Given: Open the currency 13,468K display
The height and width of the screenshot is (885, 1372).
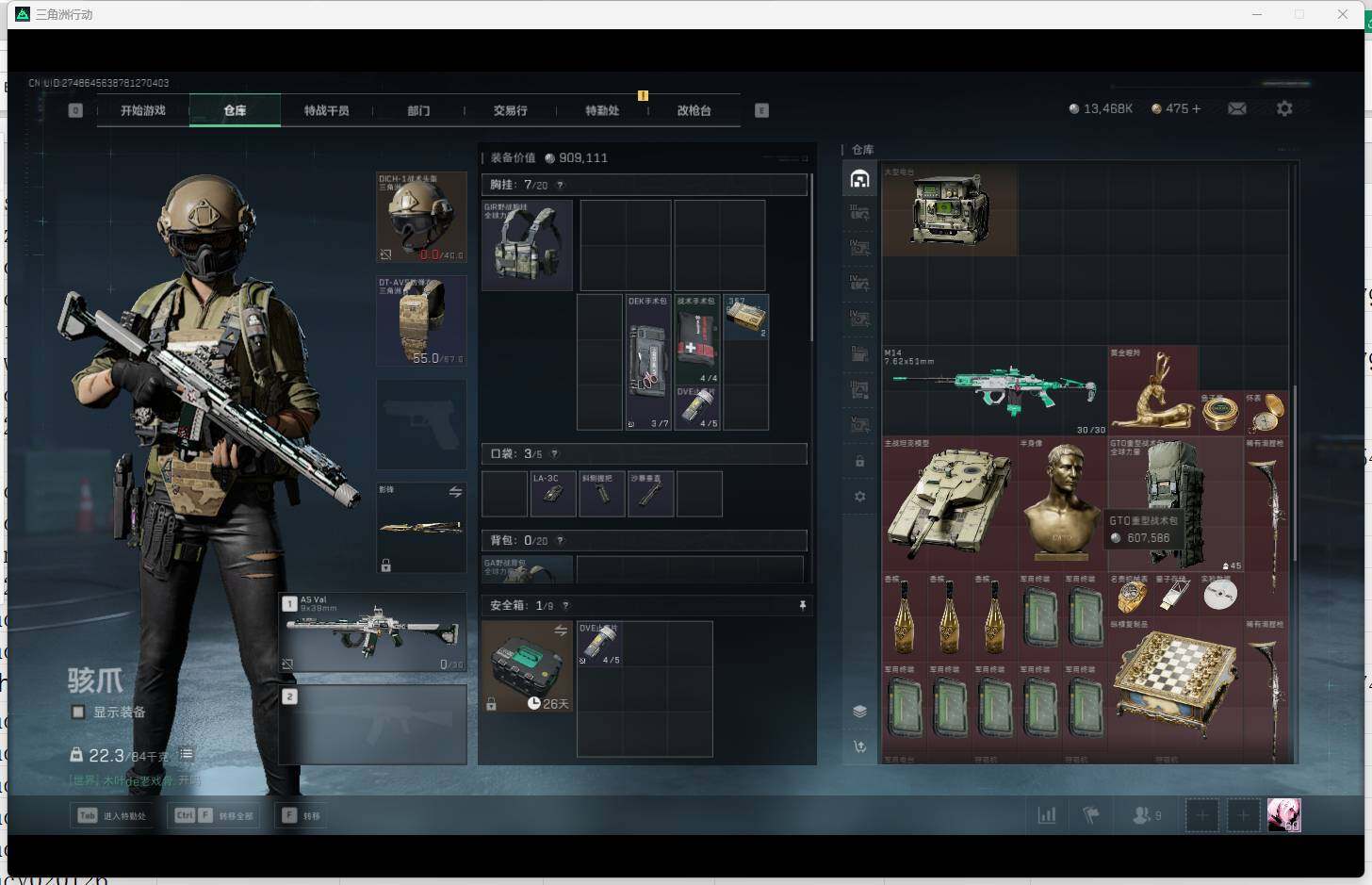Looking at the screenshot, I should coord(1101,109).
